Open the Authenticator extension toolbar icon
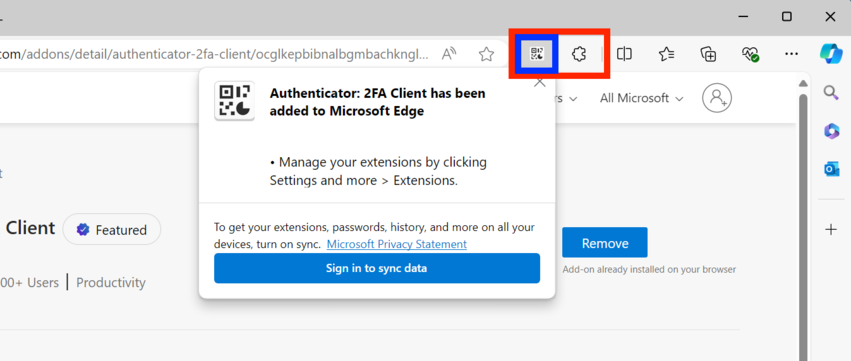The image size is (851, 361). point(536,54)
